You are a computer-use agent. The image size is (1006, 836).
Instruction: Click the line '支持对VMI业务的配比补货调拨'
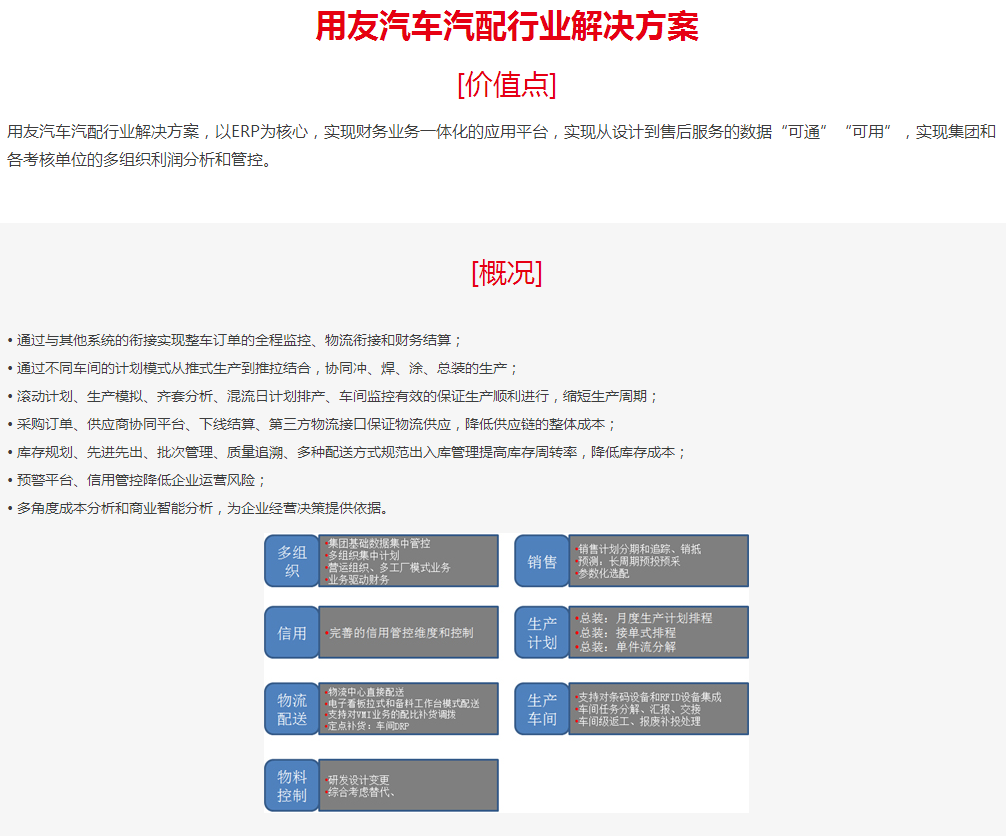[391, 715]
